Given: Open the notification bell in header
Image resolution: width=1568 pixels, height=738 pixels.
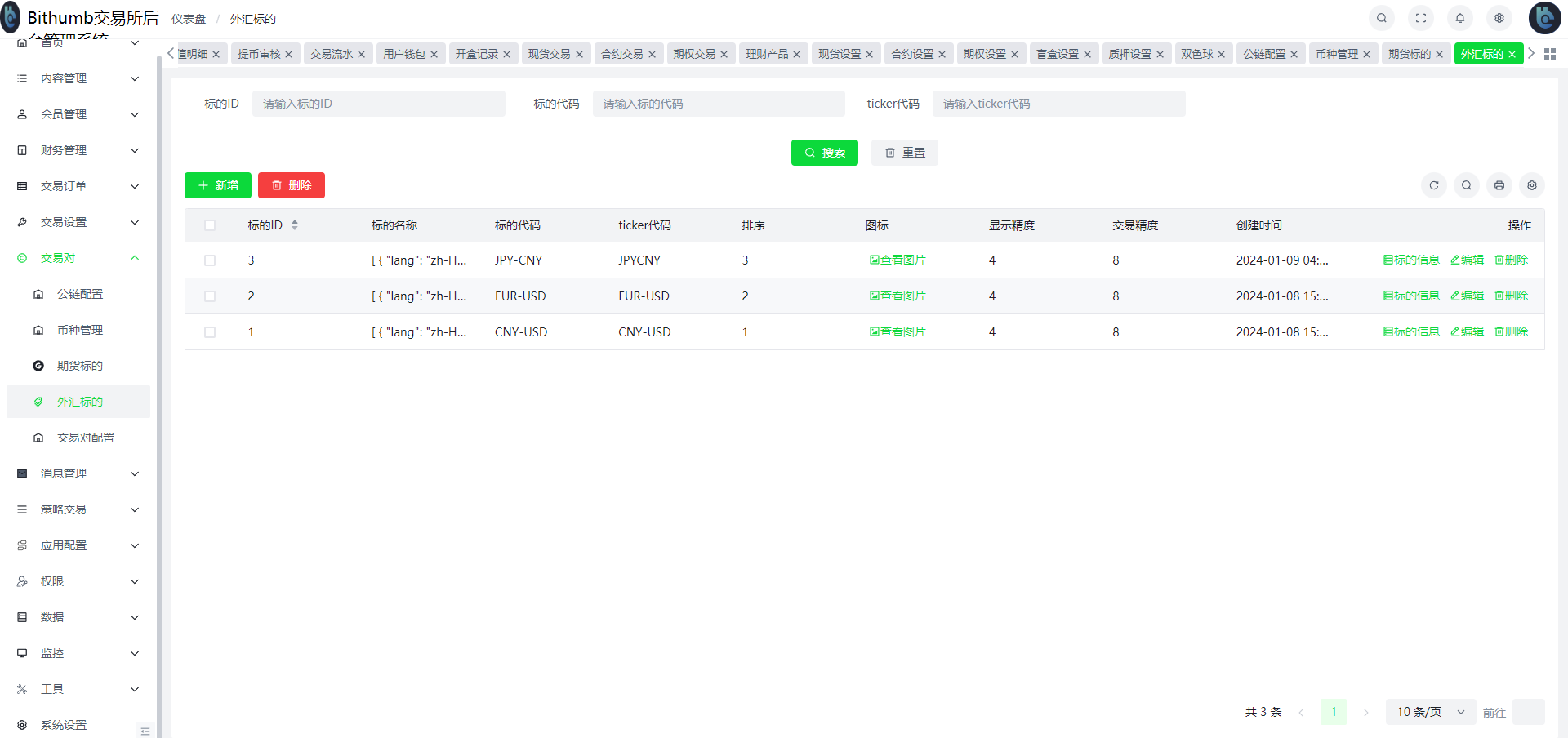Looking at the screenshot, I should coord(1460,18).
